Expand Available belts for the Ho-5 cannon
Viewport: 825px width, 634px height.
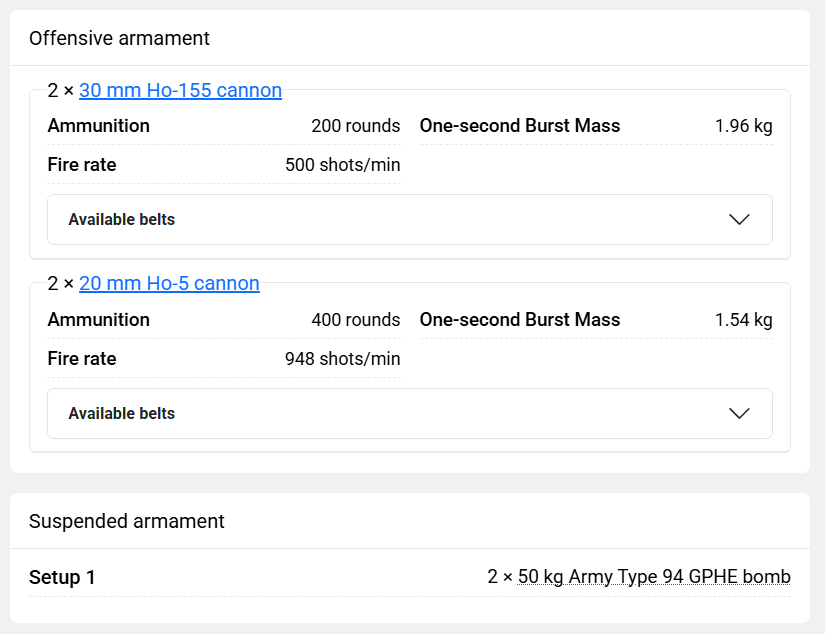pos(122,414)
